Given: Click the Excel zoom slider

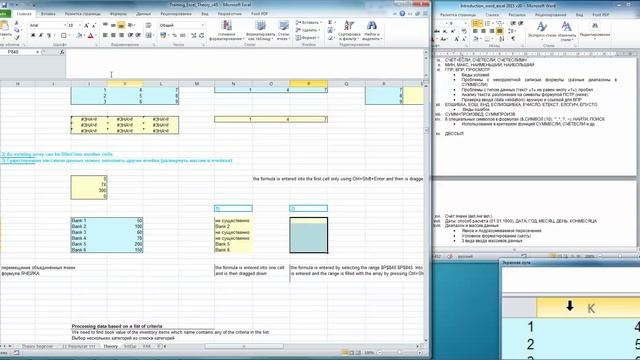Looking at the screenshot, I should [398, 353].
